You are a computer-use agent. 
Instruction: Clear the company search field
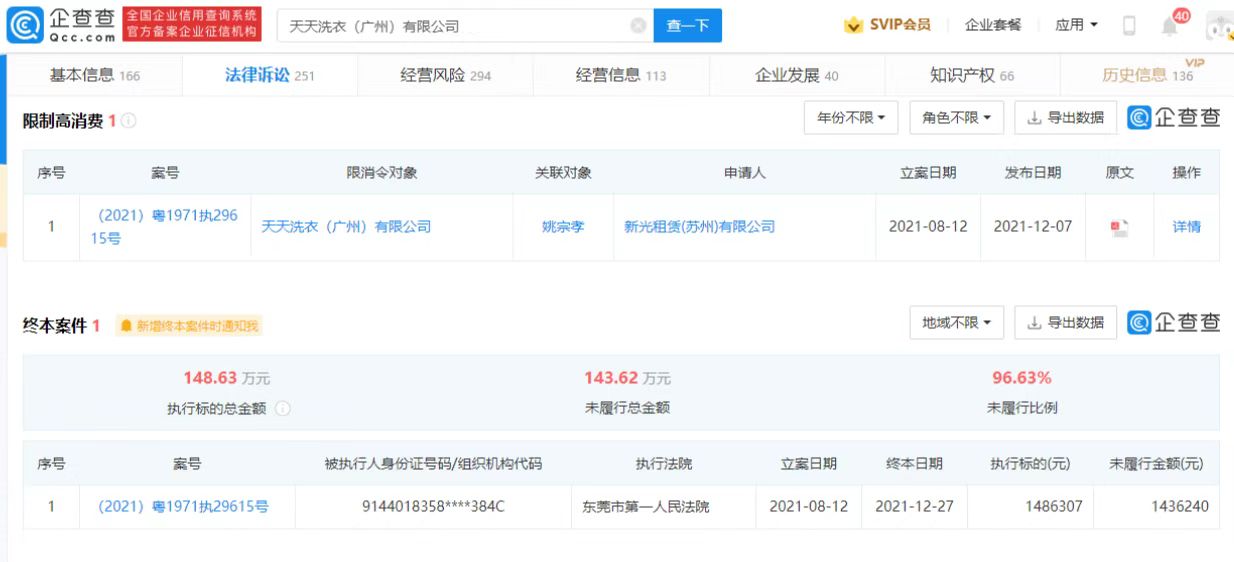click(637, 26)
